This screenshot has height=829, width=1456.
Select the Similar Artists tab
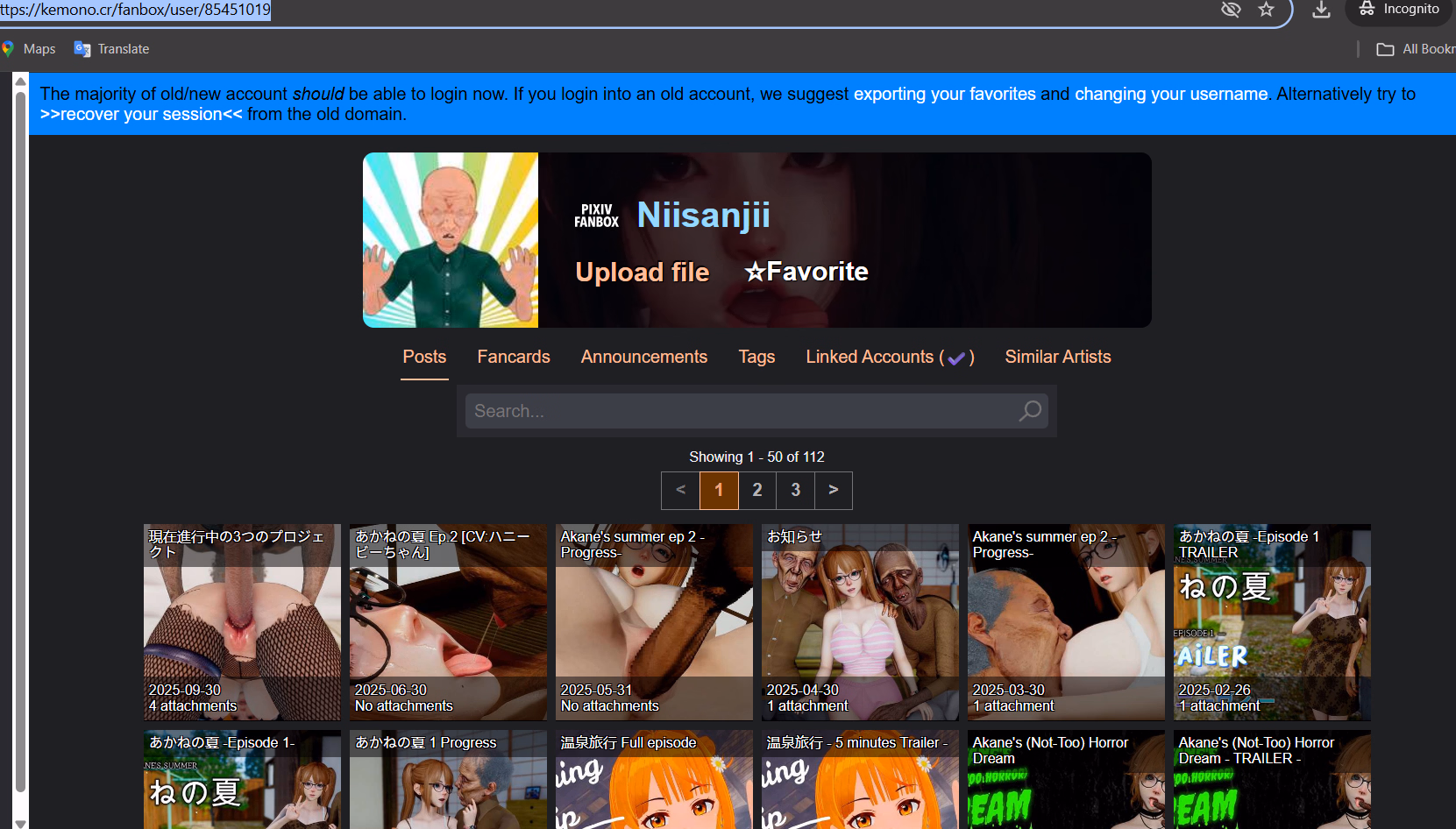[x=1057, y=357]
